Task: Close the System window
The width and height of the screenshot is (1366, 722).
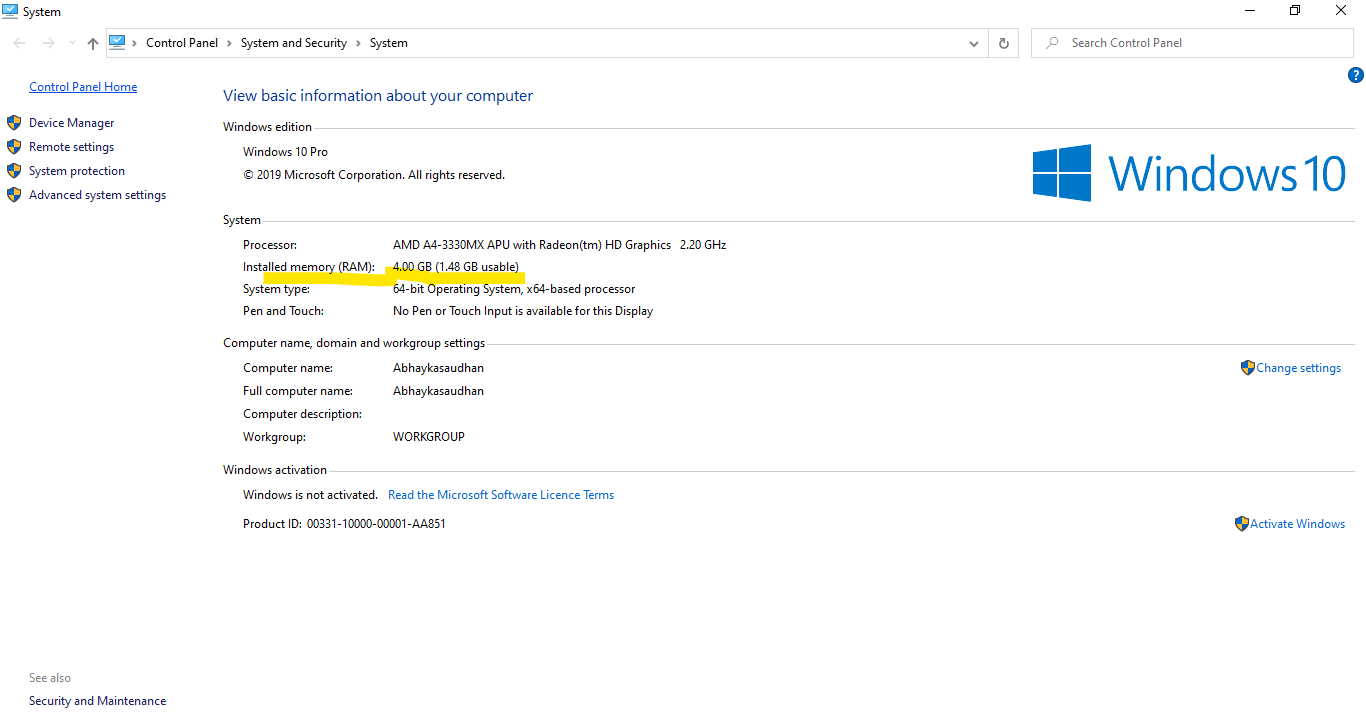Action: pos(1341,11)
